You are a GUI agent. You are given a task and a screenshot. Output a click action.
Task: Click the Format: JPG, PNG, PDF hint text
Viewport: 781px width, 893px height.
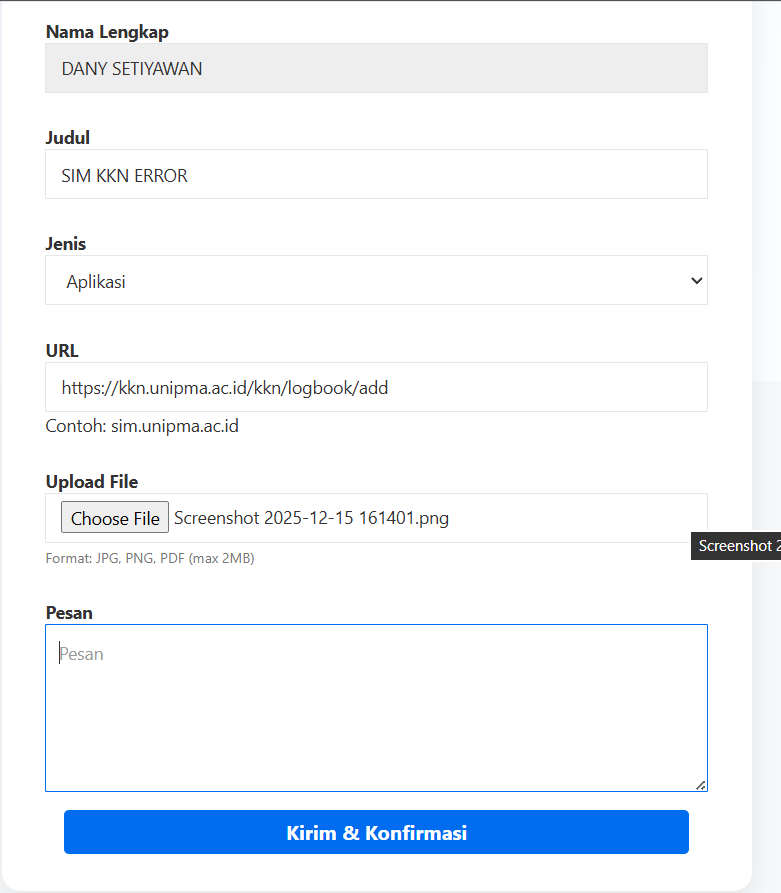150,559
